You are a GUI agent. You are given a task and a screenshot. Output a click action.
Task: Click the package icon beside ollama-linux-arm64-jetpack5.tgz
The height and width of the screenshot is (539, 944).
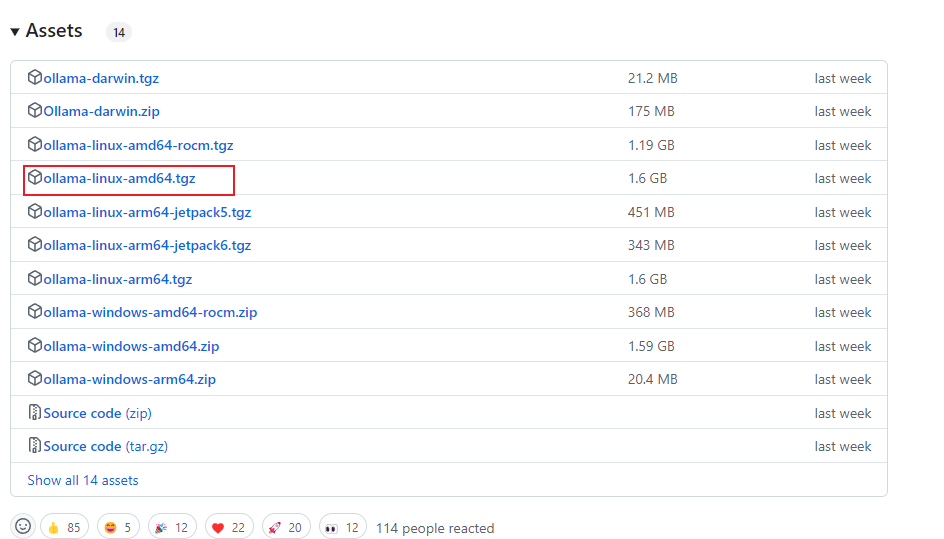click(35, 211)
